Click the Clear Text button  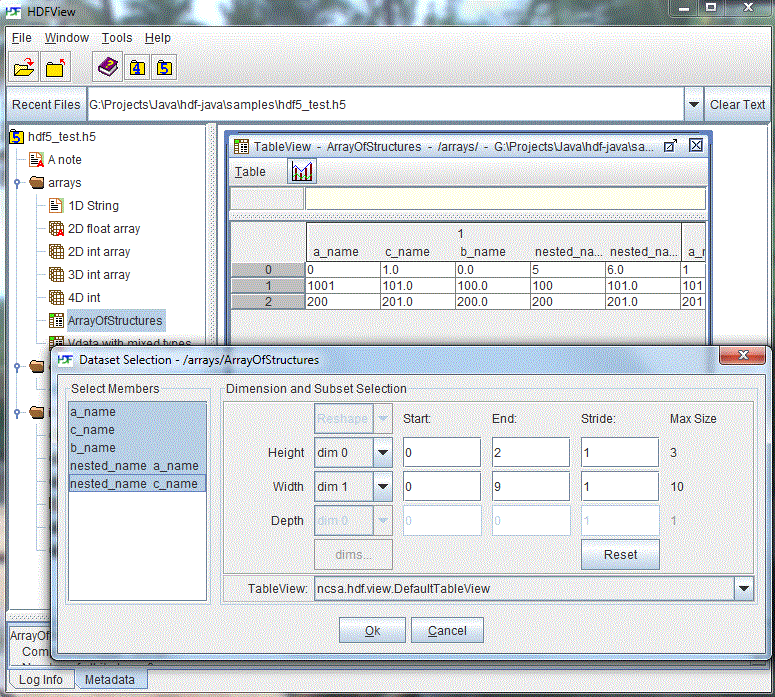(737, 104)
